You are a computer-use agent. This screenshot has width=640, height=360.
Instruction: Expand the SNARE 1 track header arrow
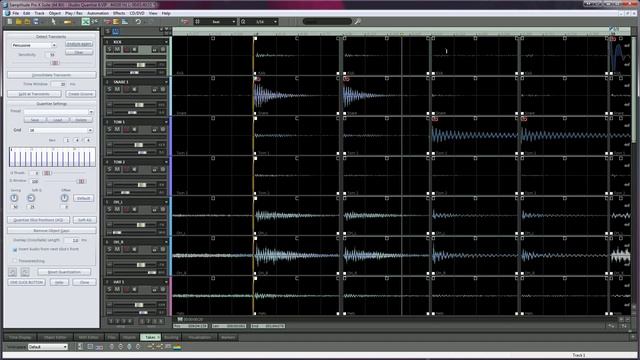coord(166,82)
